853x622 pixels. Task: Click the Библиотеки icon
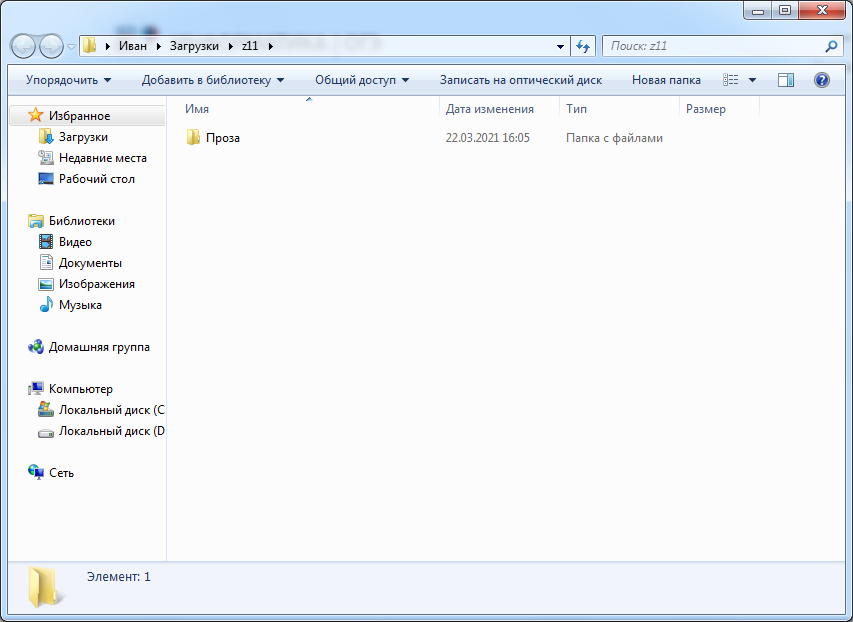coord(36,220)
